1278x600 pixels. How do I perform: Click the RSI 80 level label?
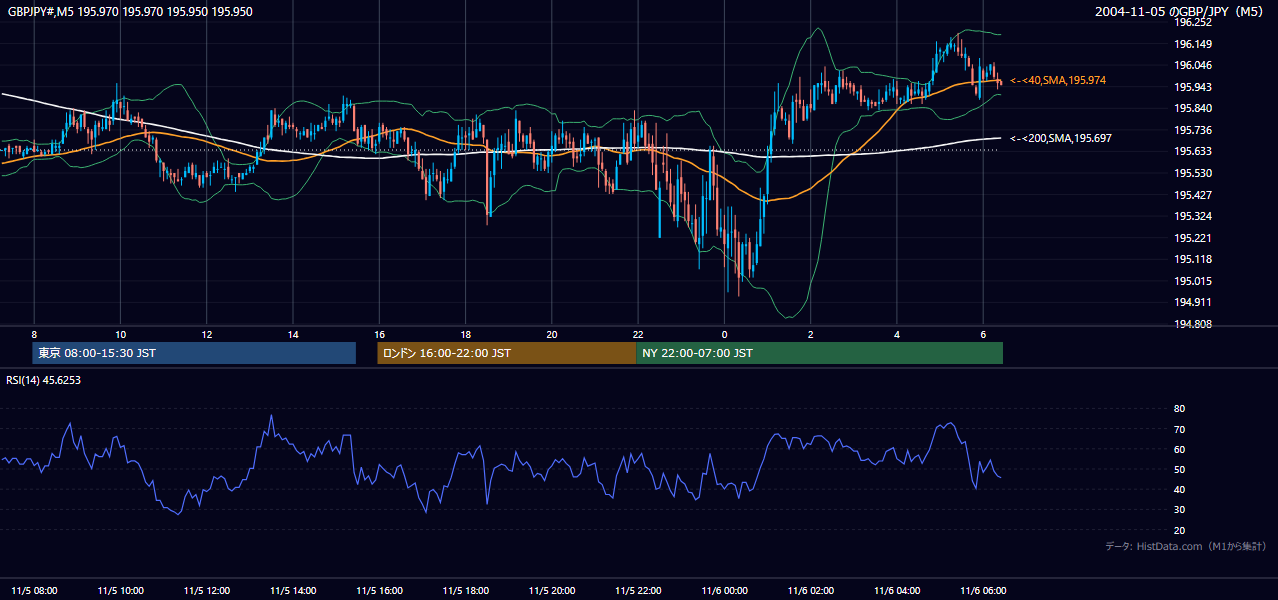(x=1180, y=409)
